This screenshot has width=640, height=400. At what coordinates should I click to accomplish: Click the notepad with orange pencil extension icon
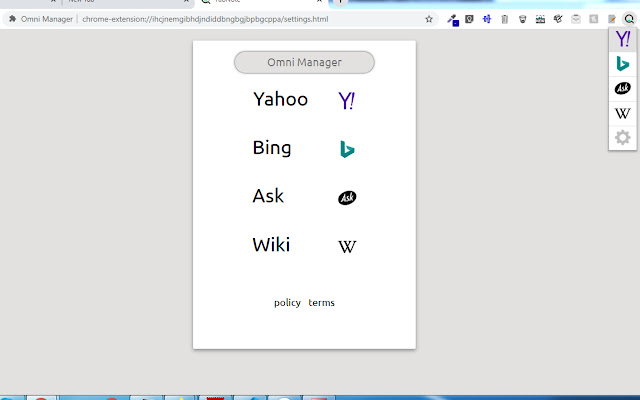point(611,19)
